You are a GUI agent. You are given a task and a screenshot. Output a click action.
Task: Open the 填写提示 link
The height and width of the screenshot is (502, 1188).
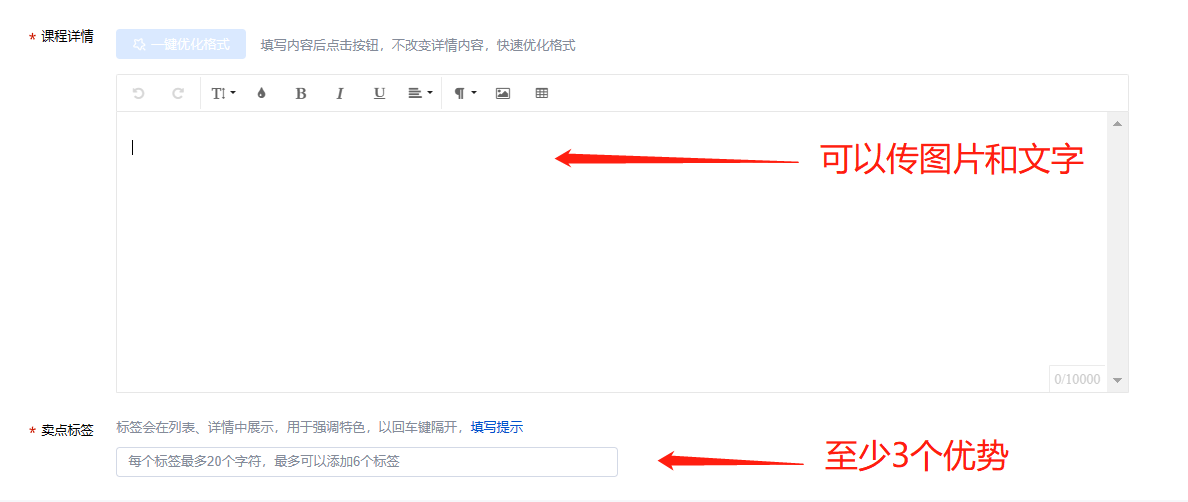pyautogui.click(x=497, y=427)
